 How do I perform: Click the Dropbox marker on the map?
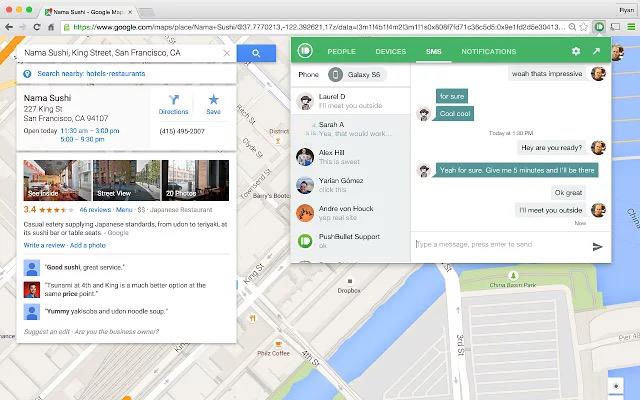point(350,281)
